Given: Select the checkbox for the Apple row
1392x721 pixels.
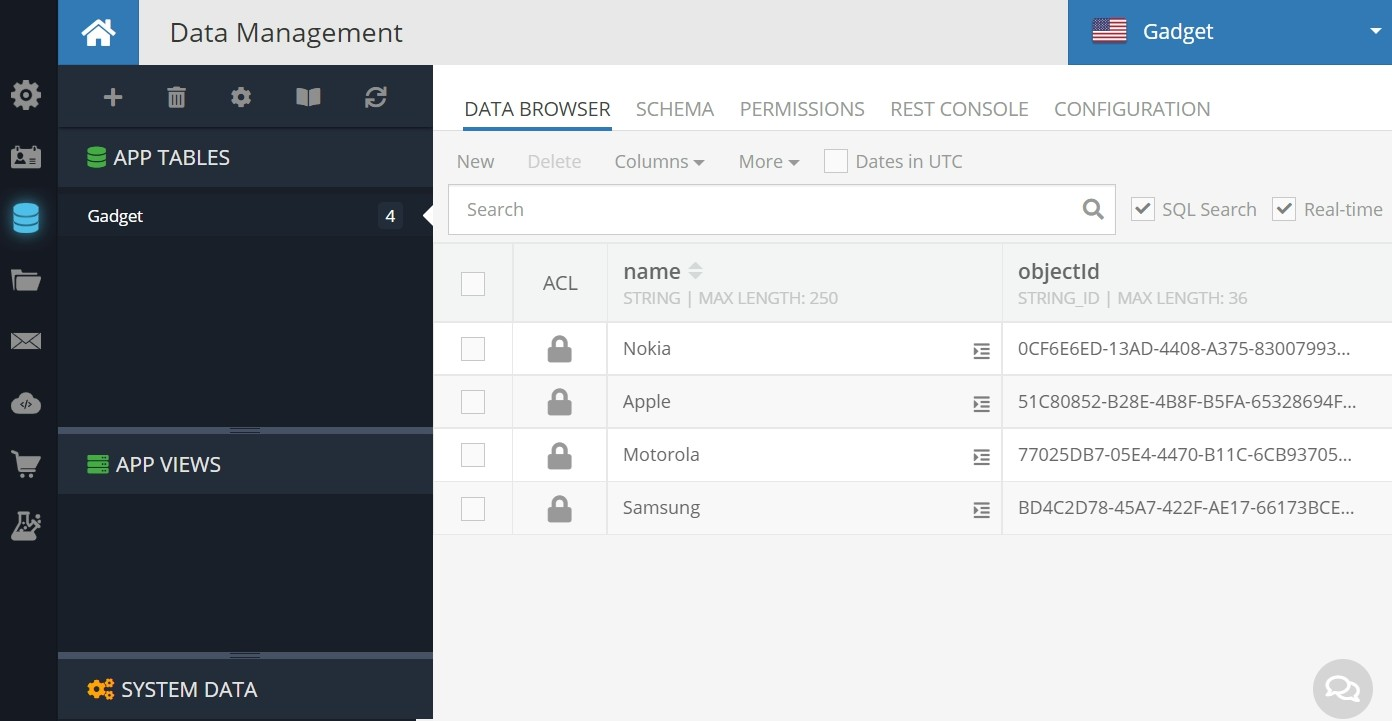Looking at the screenshot, I should 473,402.
